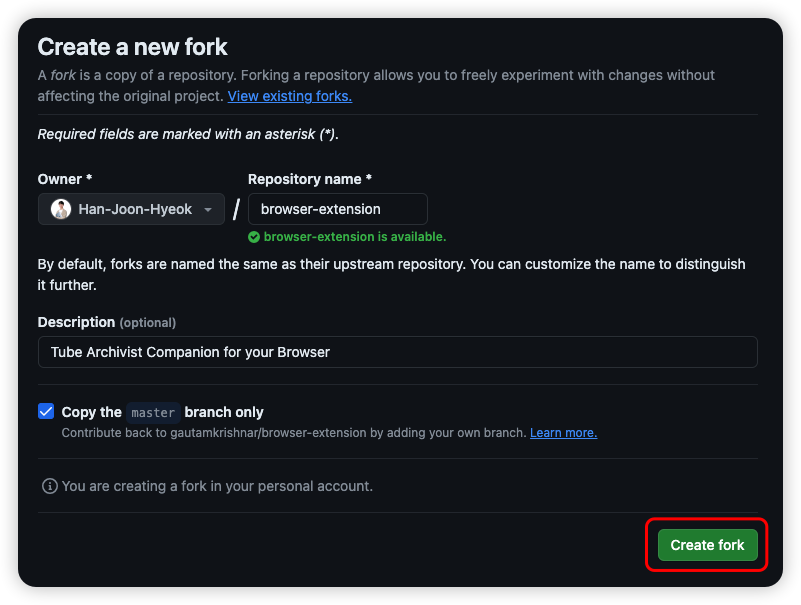Click the info icon near personal account note
801x605 pixels.
(49, 486)
